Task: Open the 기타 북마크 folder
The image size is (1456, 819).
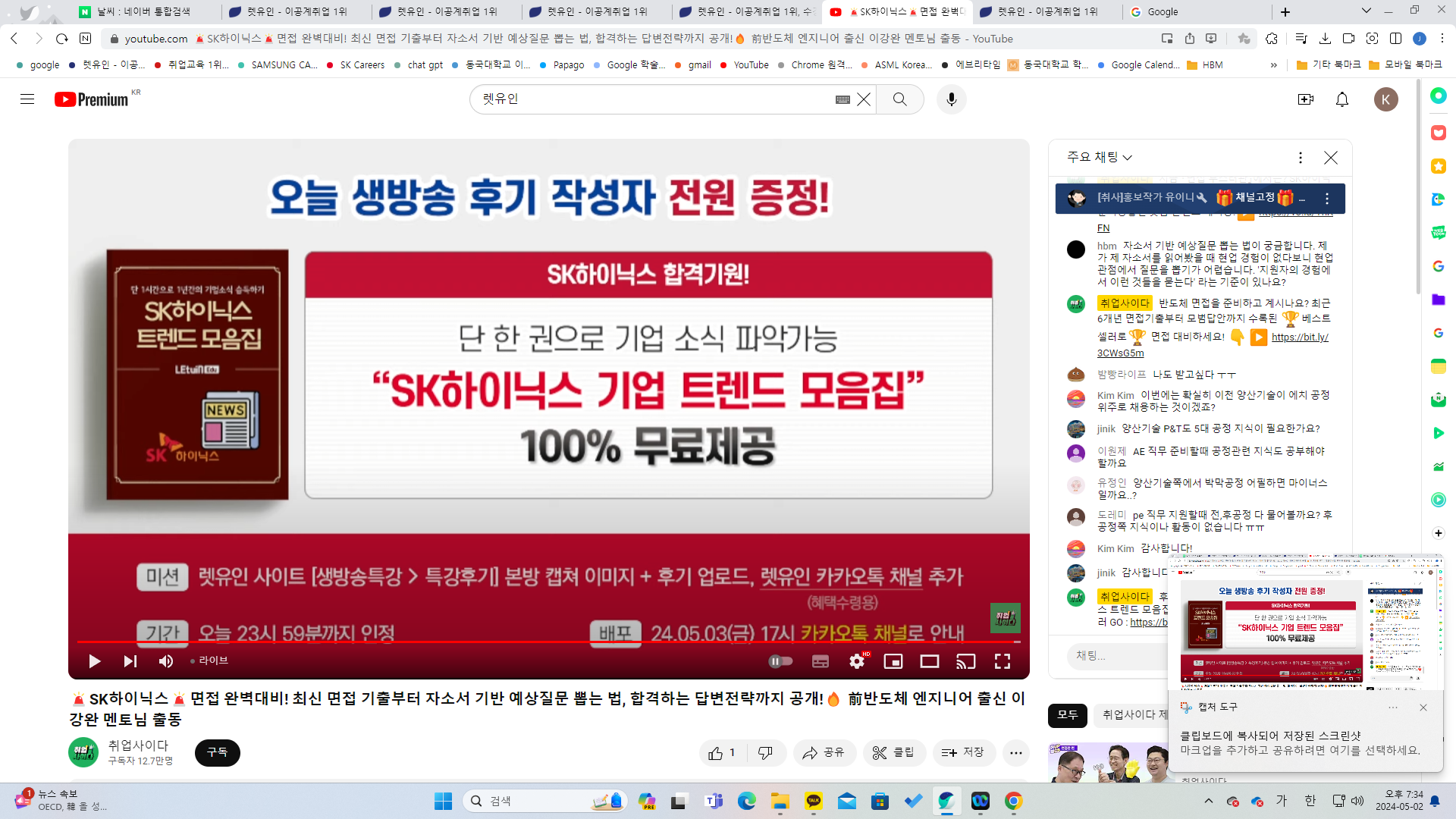Action: 1329,65
